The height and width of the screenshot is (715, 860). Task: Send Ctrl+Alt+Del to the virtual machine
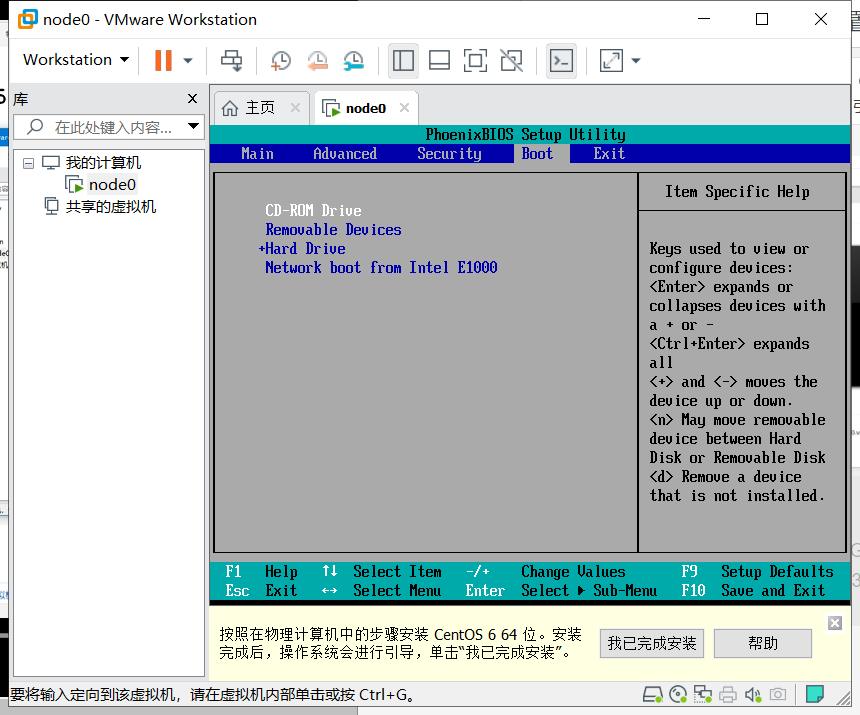pyautogui.click(x=231, y=60)
